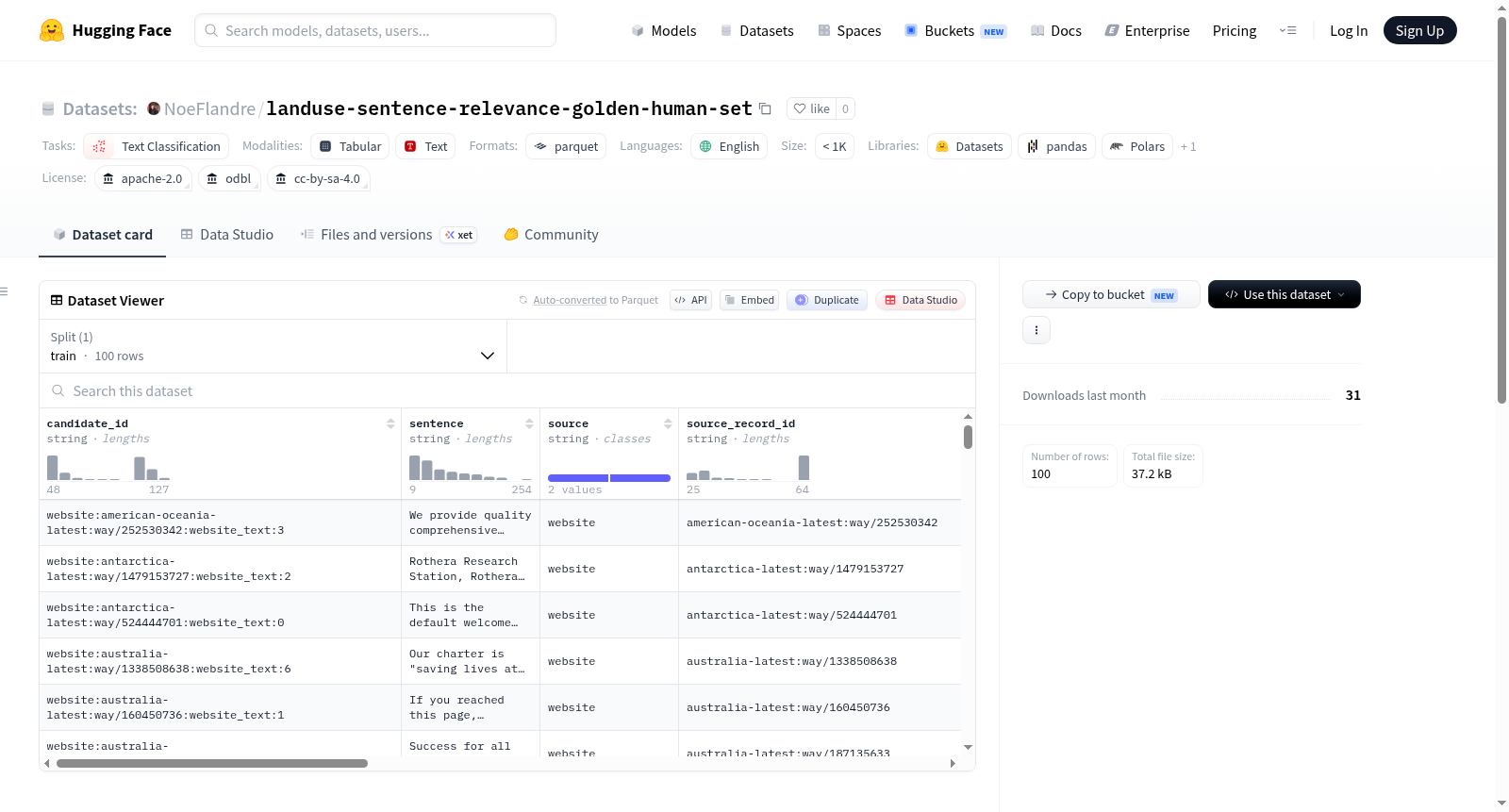Sort the candidate_id column
Image resolution: width=1509 pixels, height=812 pixels.
[x=390, y=424]
